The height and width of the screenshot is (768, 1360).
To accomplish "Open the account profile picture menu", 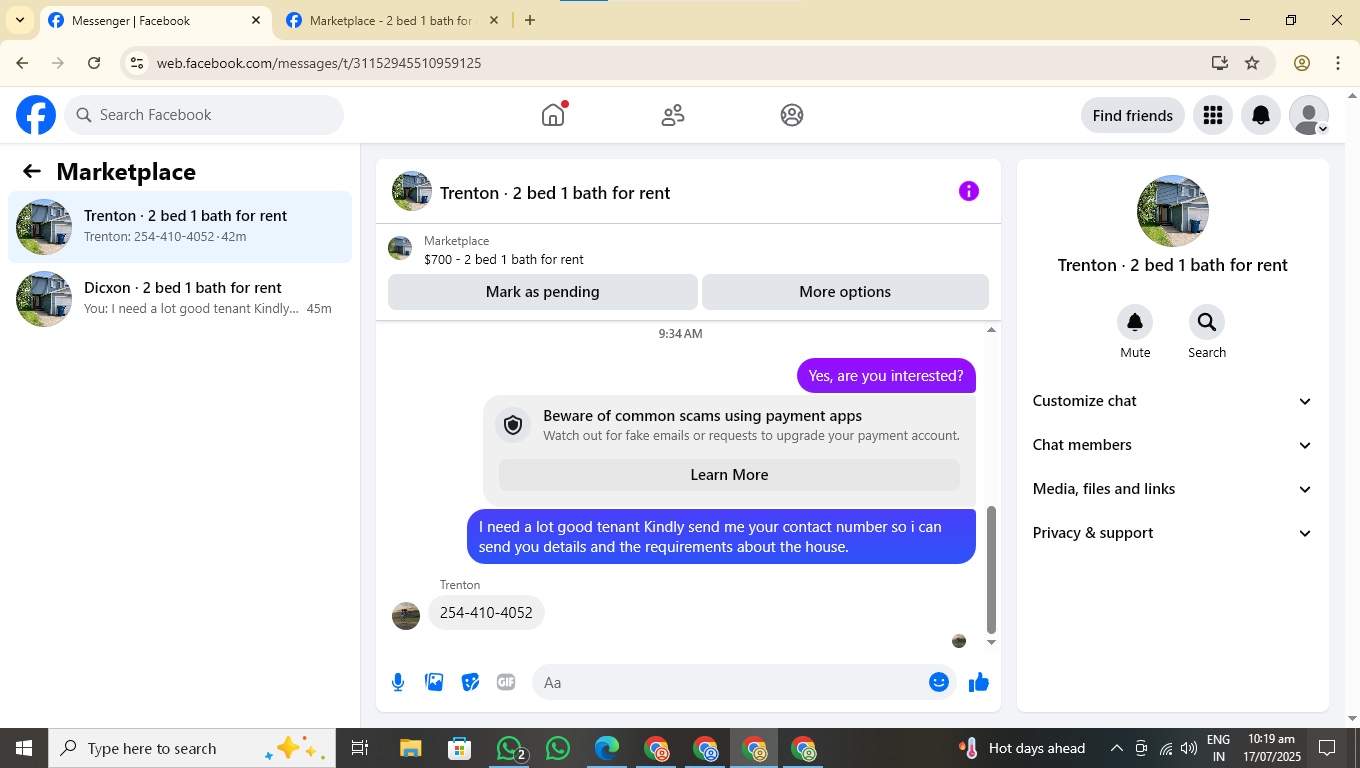I will 1309,115.
